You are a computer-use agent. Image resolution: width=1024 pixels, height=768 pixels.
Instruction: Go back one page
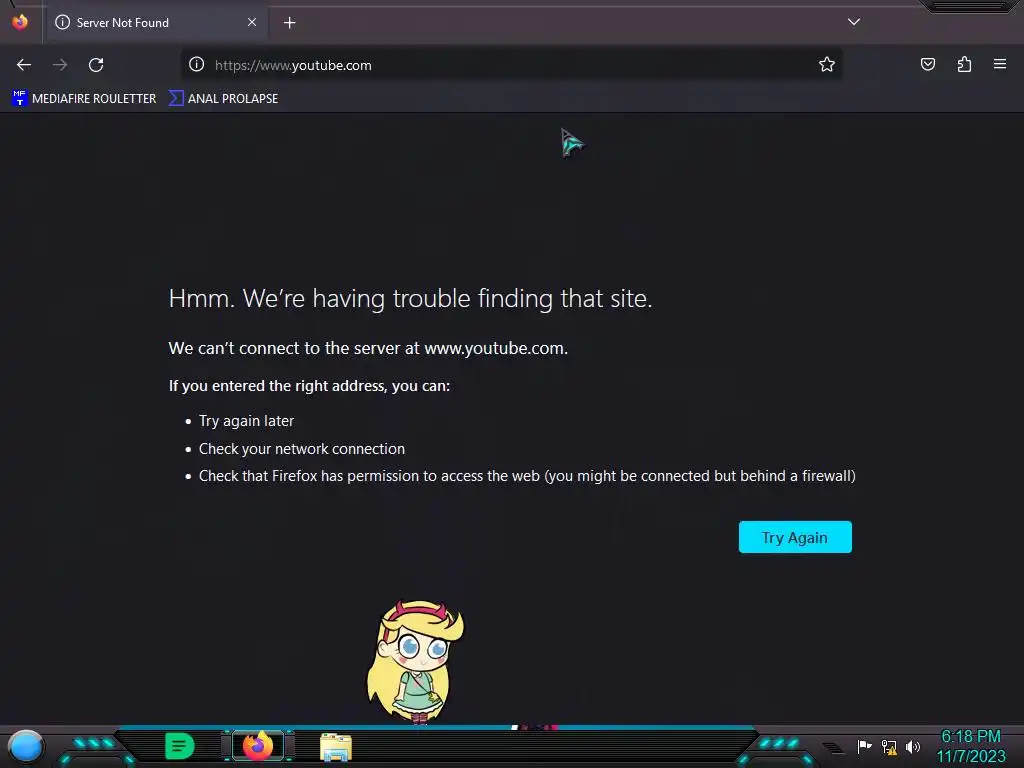tap(24, 65)
